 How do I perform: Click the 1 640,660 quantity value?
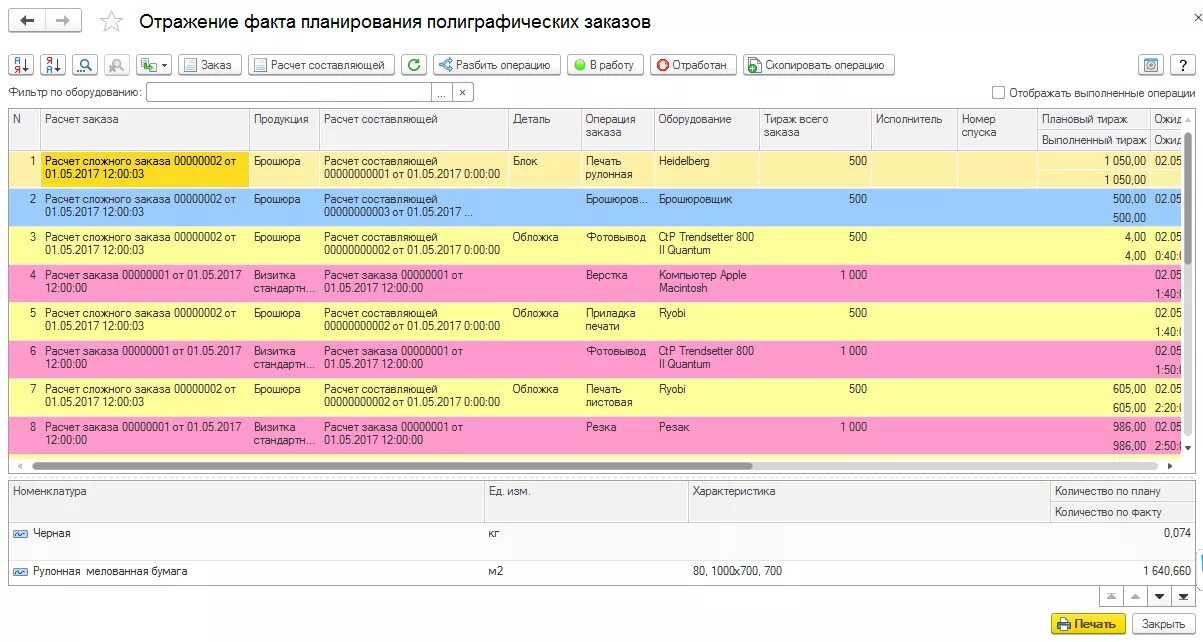[x=1166, y=571]
